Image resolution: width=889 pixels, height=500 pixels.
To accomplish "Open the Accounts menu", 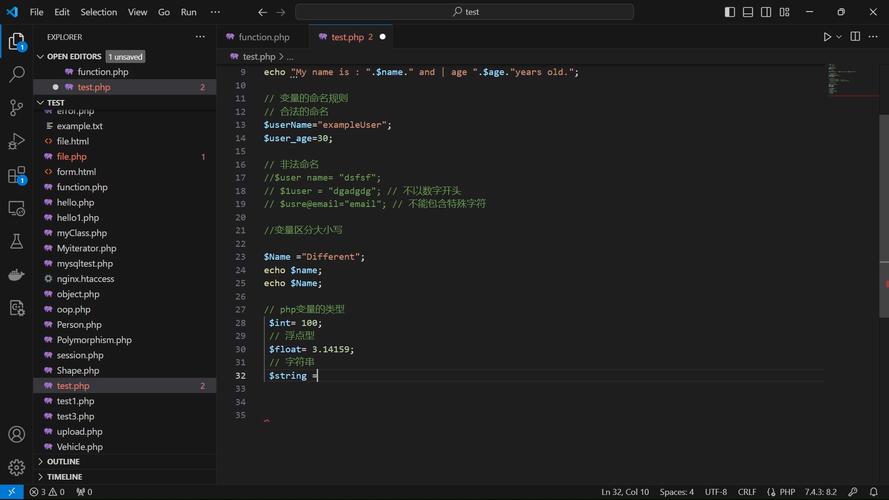I will [x=16, y=434].
